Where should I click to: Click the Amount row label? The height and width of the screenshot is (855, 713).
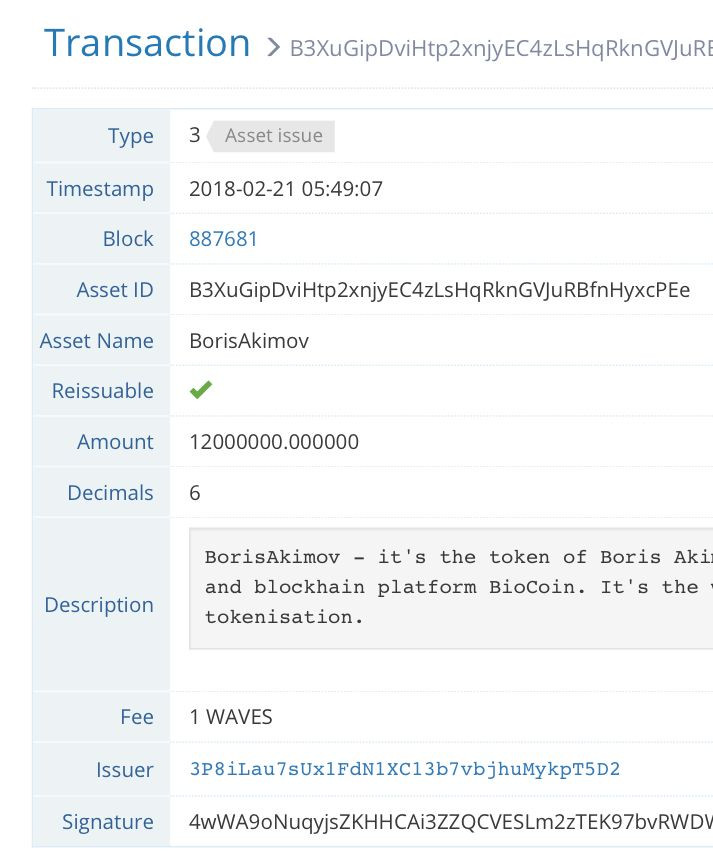pos(115,442)
